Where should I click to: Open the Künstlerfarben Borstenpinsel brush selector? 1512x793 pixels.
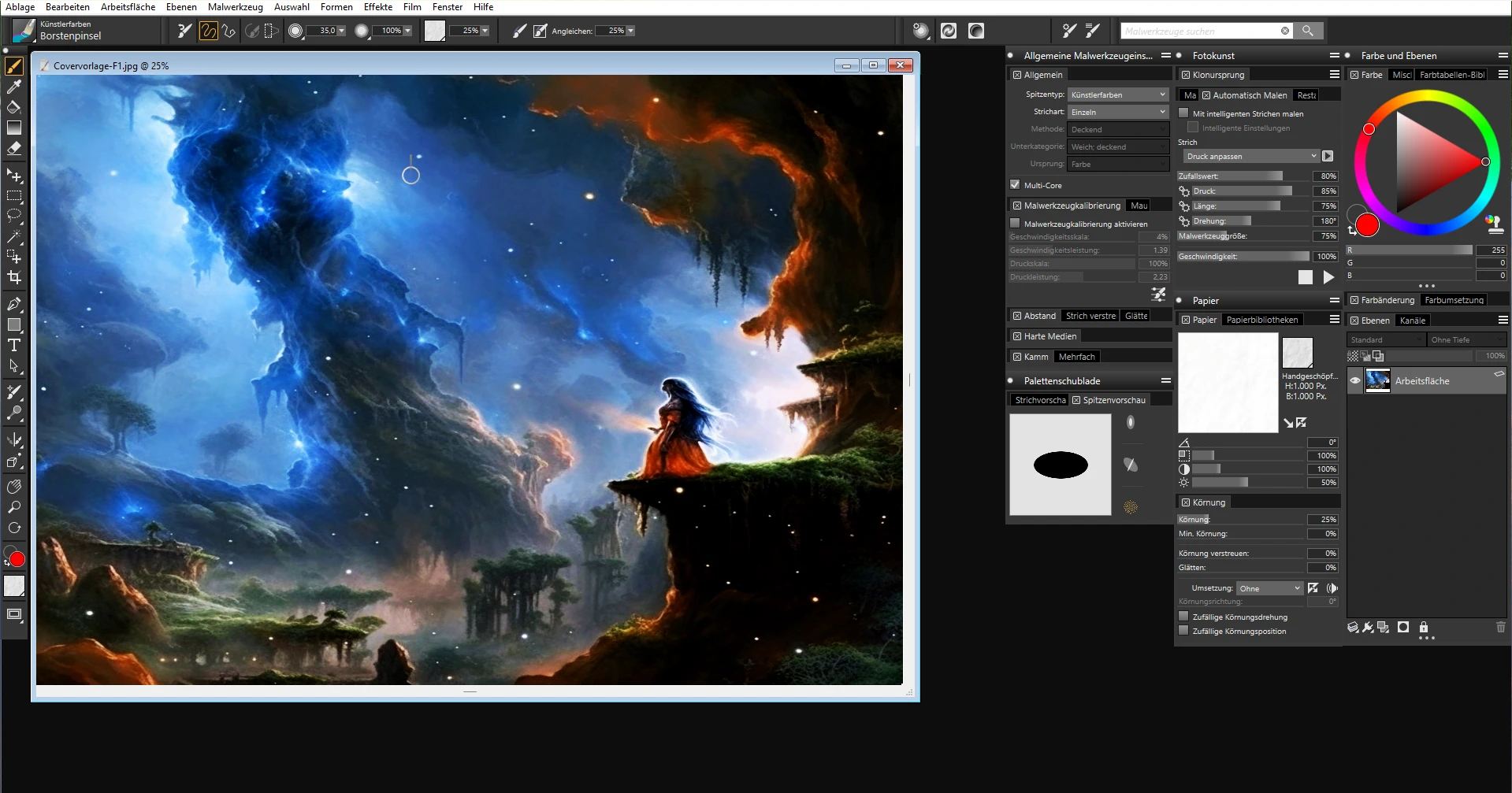[25, 31]
